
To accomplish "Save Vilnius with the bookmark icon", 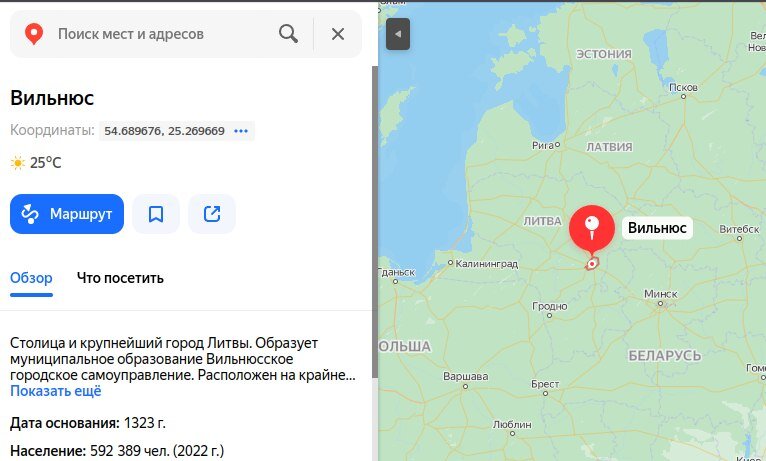I will click(156, 214).
